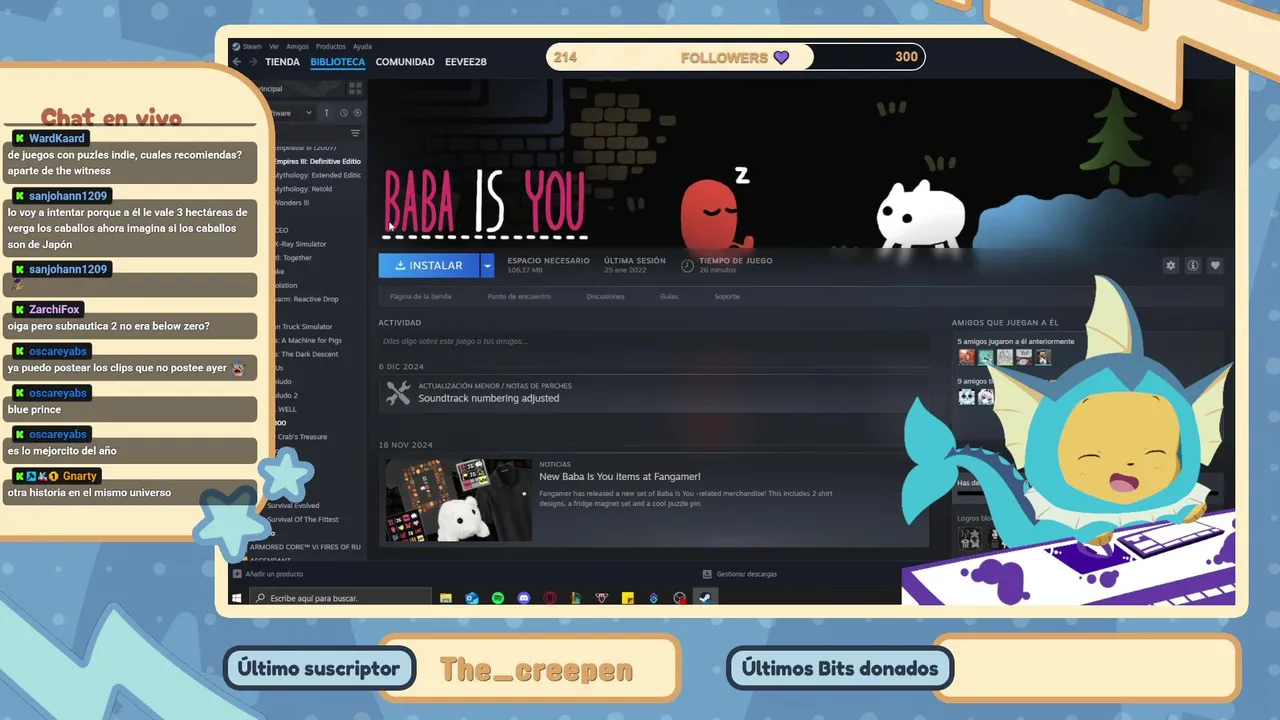Click the first avatar under '5 amigos jugaron'
The height and width of the screenshot is (720, 1280).
tap(966, 356)
